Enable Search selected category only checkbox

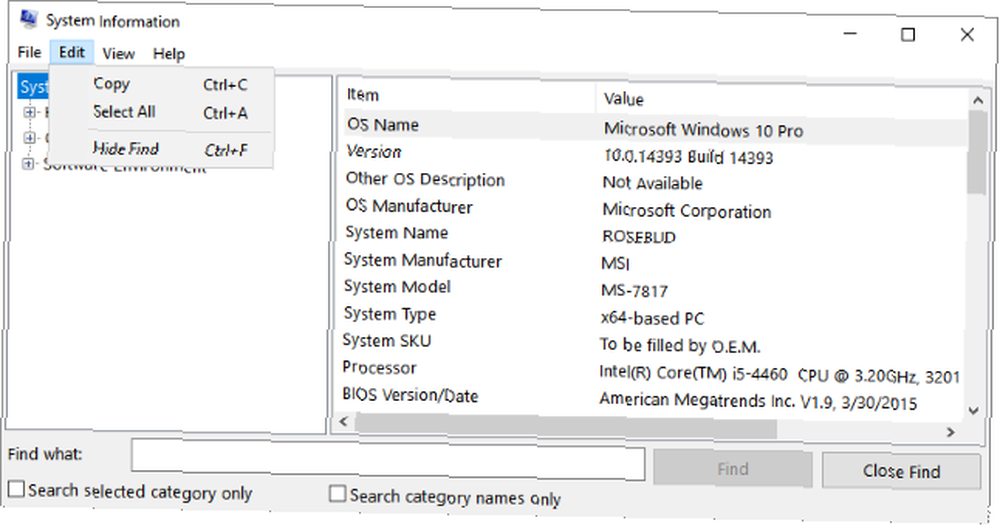16,489
